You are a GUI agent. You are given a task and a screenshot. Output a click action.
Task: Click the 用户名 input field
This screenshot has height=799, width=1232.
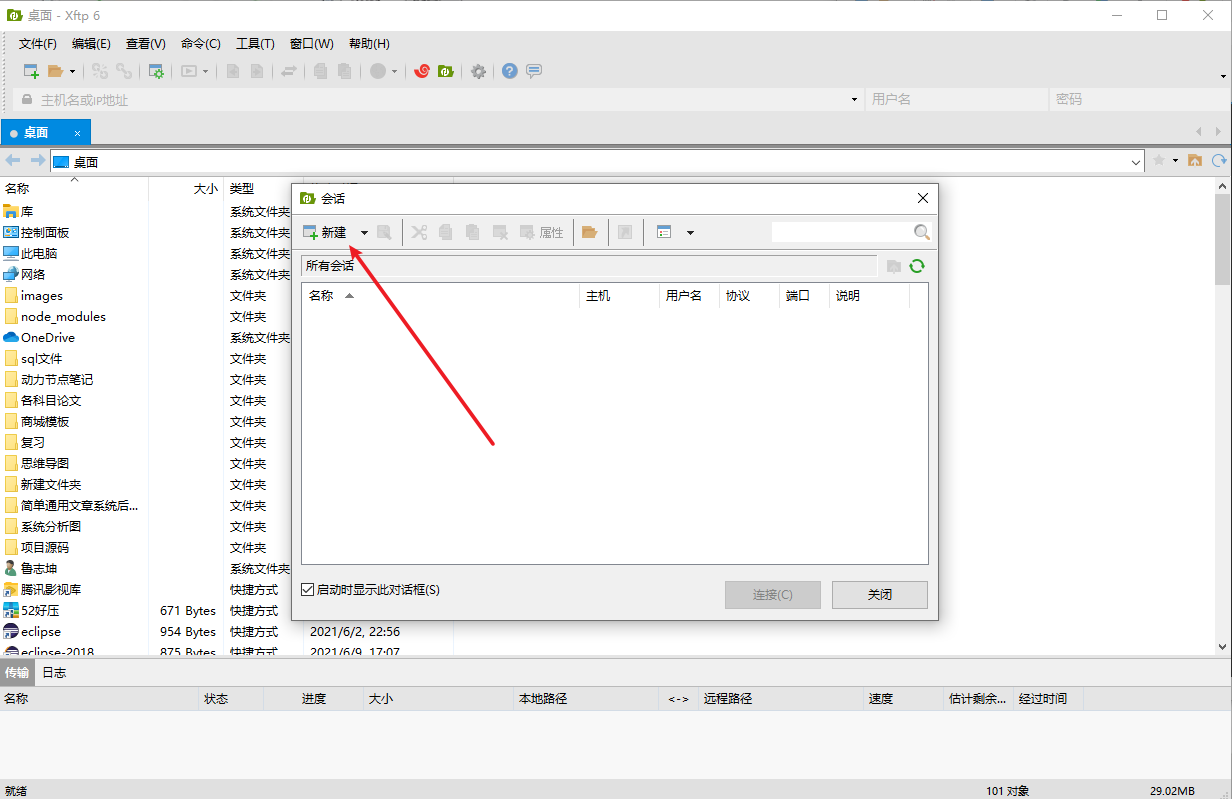955,99
